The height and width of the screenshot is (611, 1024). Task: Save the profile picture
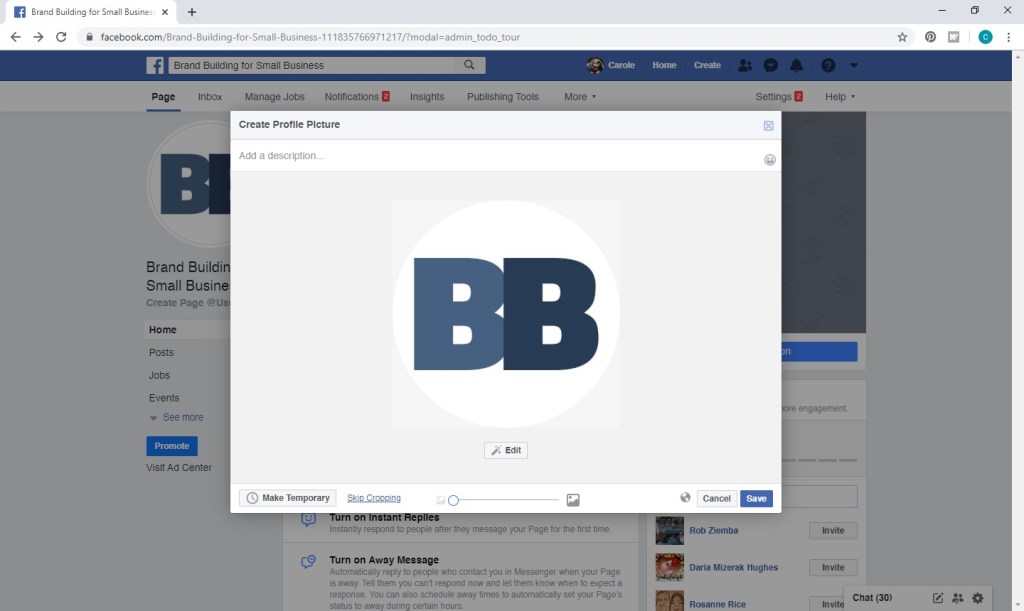point(756,498)
